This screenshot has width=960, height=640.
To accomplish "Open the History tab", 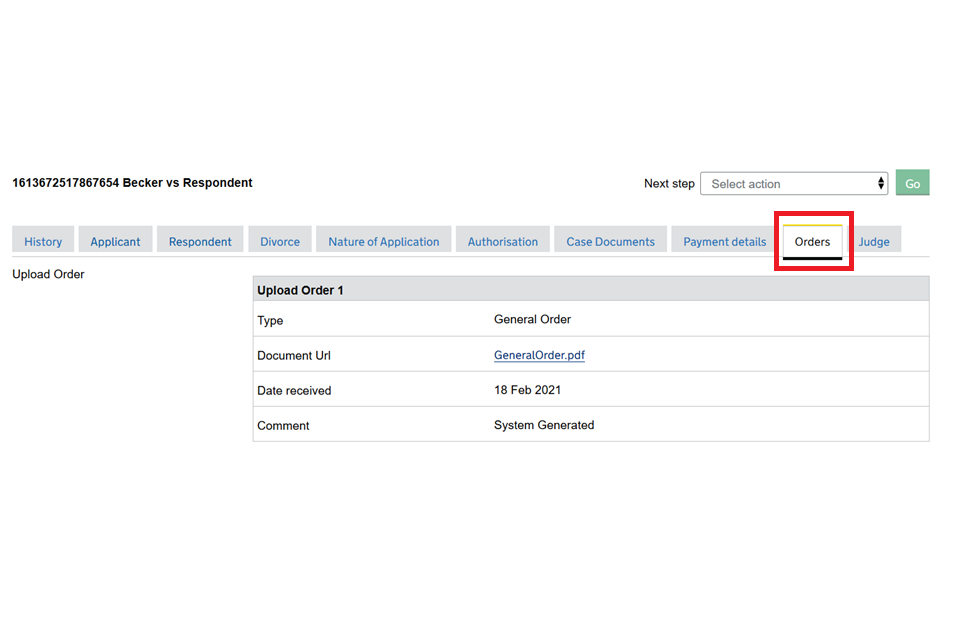I will (x=43, y=241).
